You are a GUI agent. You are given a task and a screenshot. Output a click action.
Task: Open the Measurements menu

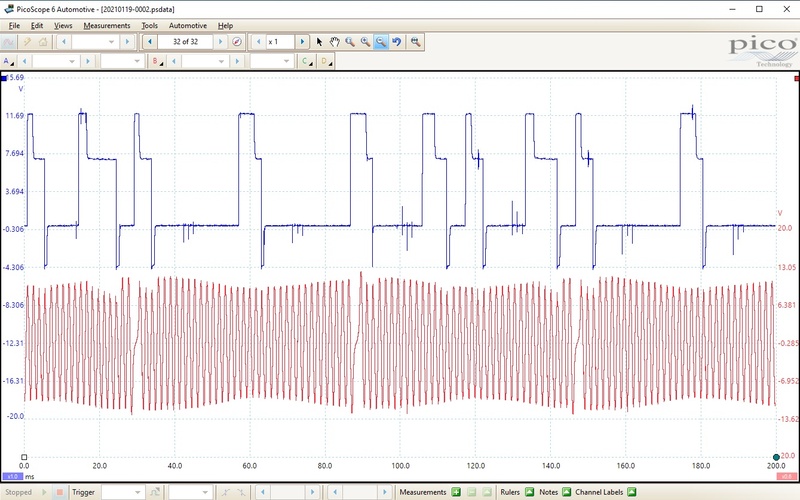(x=107, y=26)
